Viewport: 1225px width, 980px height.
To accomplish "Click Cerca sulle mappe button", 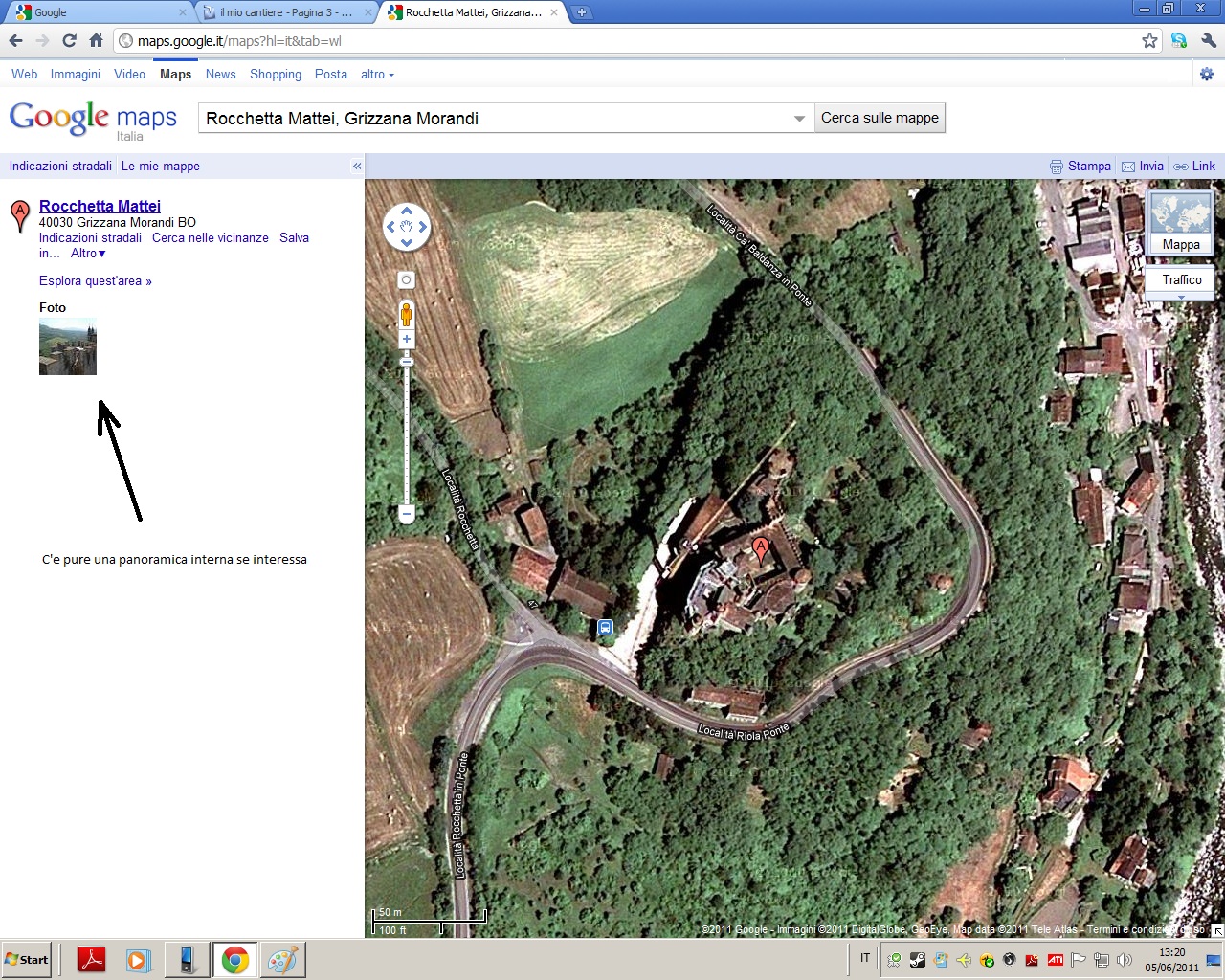I will (x=880, y=118).
